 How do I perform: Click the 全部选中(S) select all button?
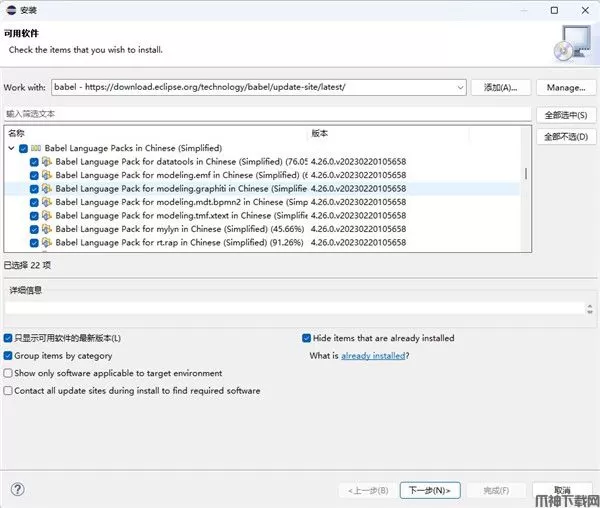point(566,115)
